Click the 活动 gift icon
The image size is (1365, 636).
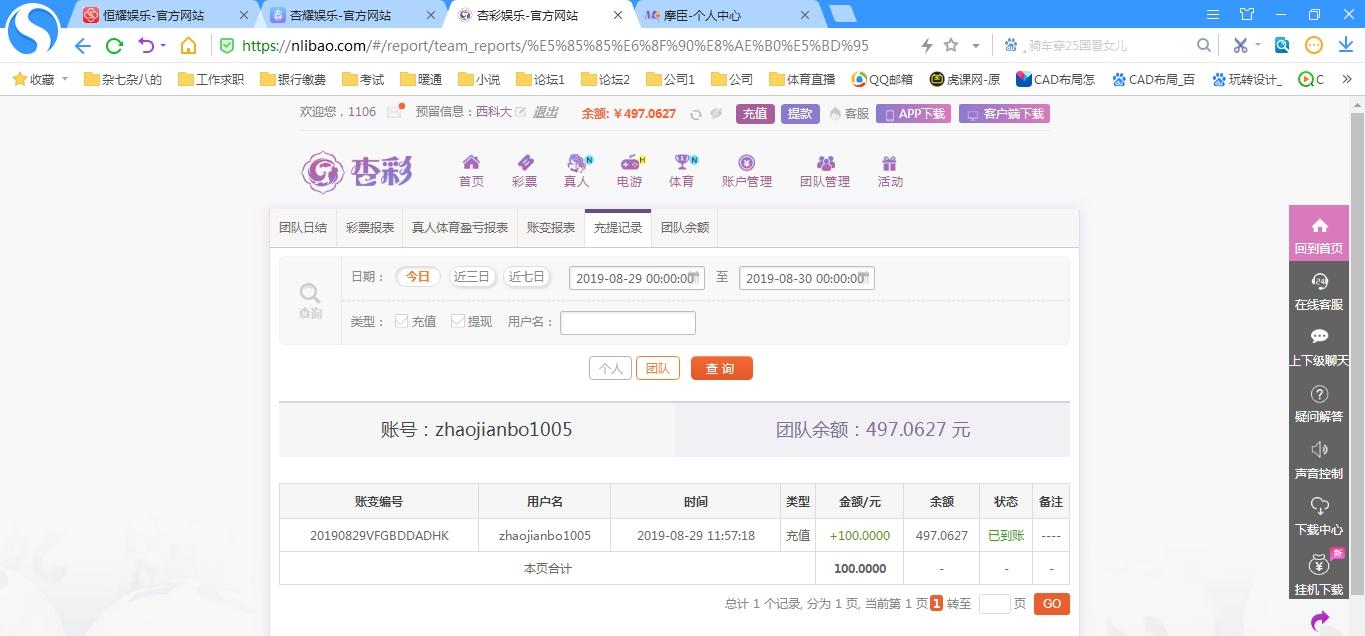[x=889, y=164]
